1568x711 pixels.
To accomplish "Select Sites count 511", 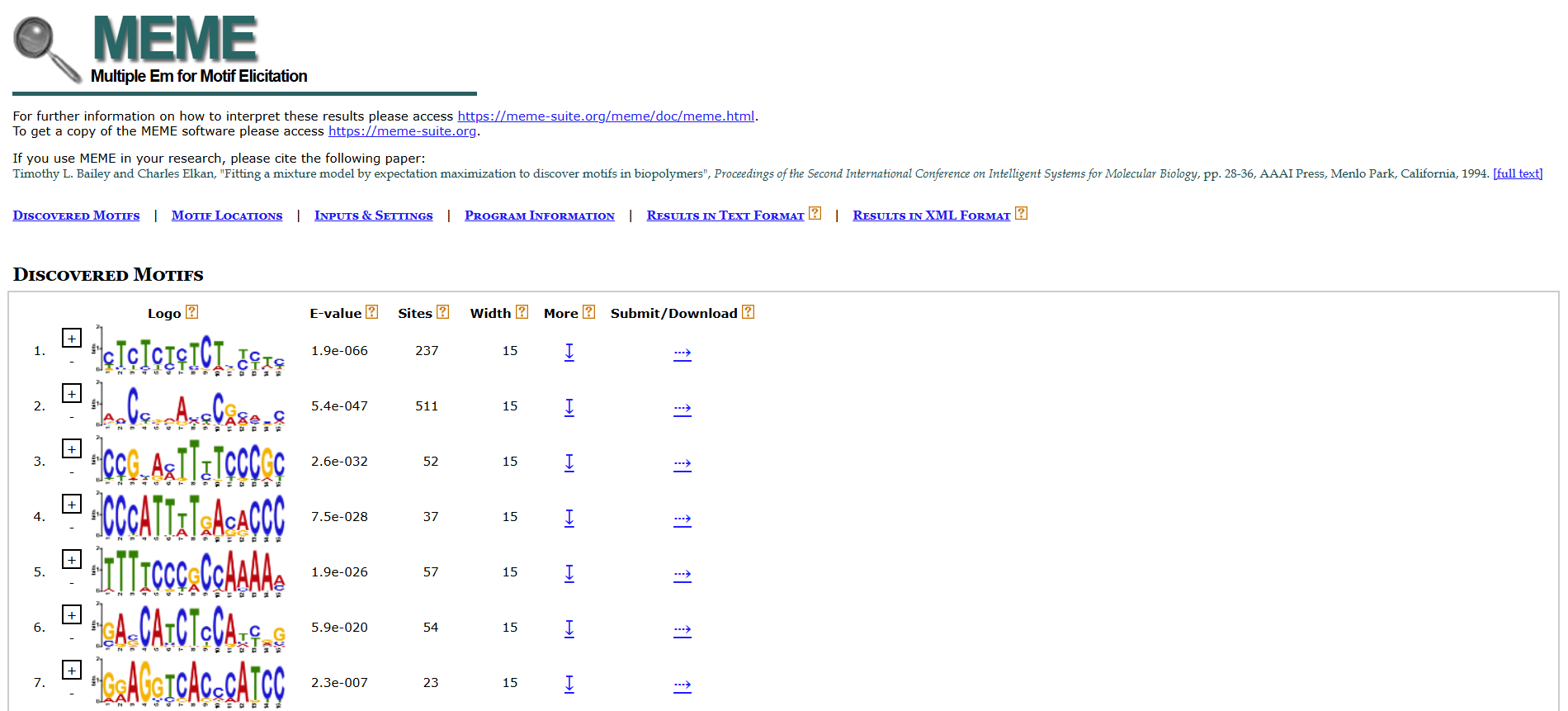I will coord(427,406).
